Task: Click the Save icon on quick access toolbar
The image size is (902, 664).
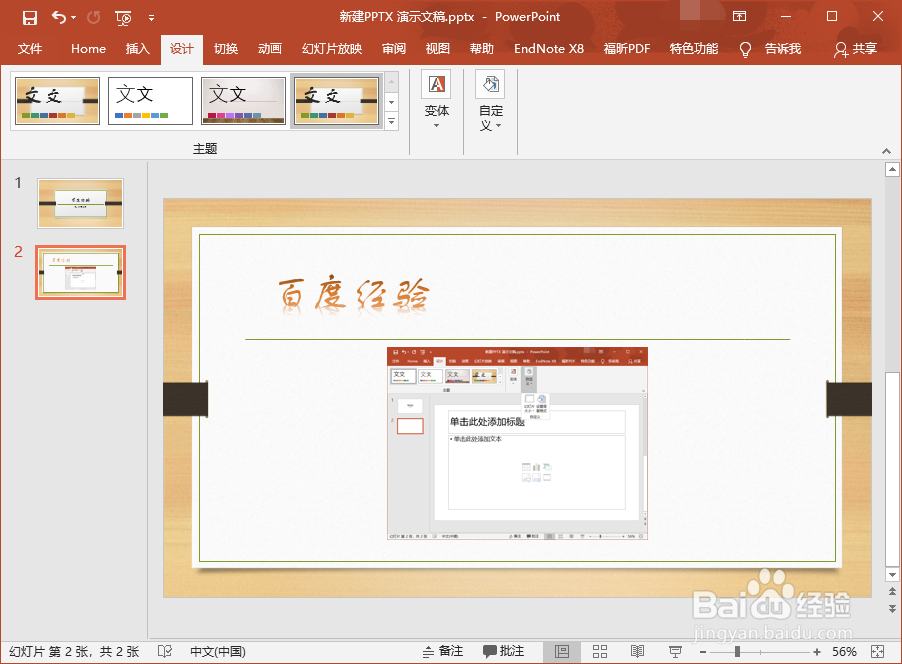Action: tap(30, 17)
